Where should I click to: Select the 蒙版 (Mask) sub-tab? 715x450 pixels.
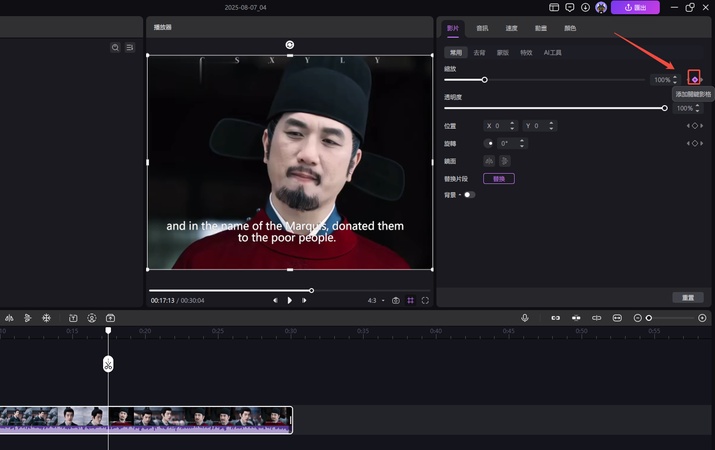pos(503,52)
